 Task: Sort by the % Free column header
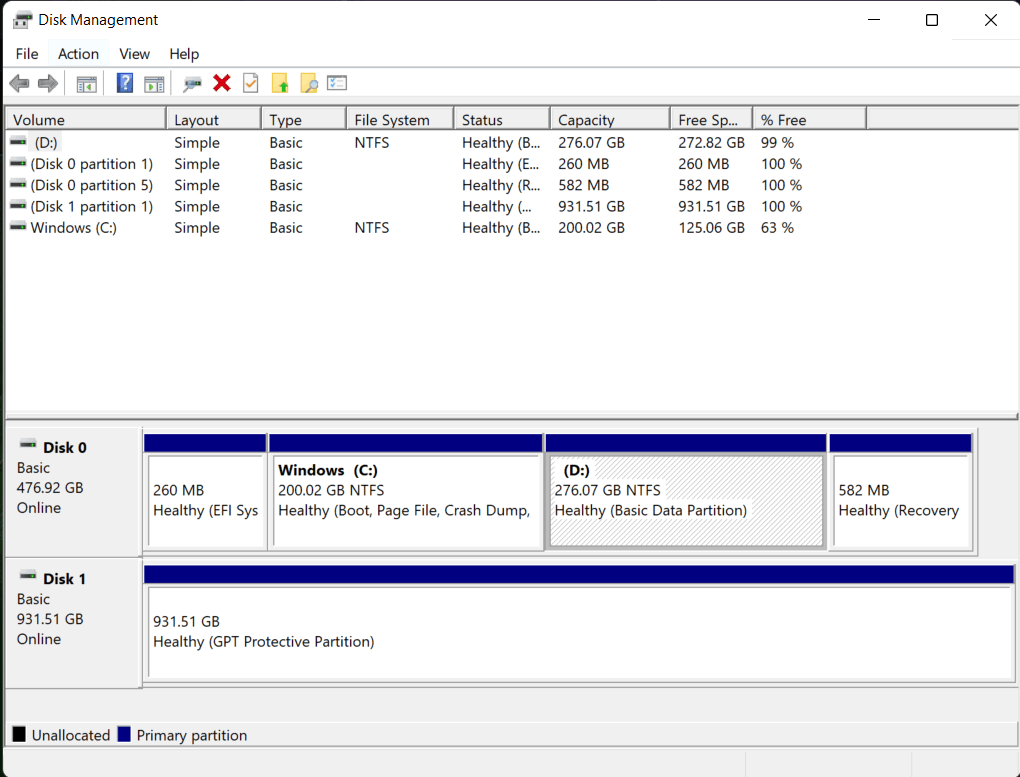[810, 120]
